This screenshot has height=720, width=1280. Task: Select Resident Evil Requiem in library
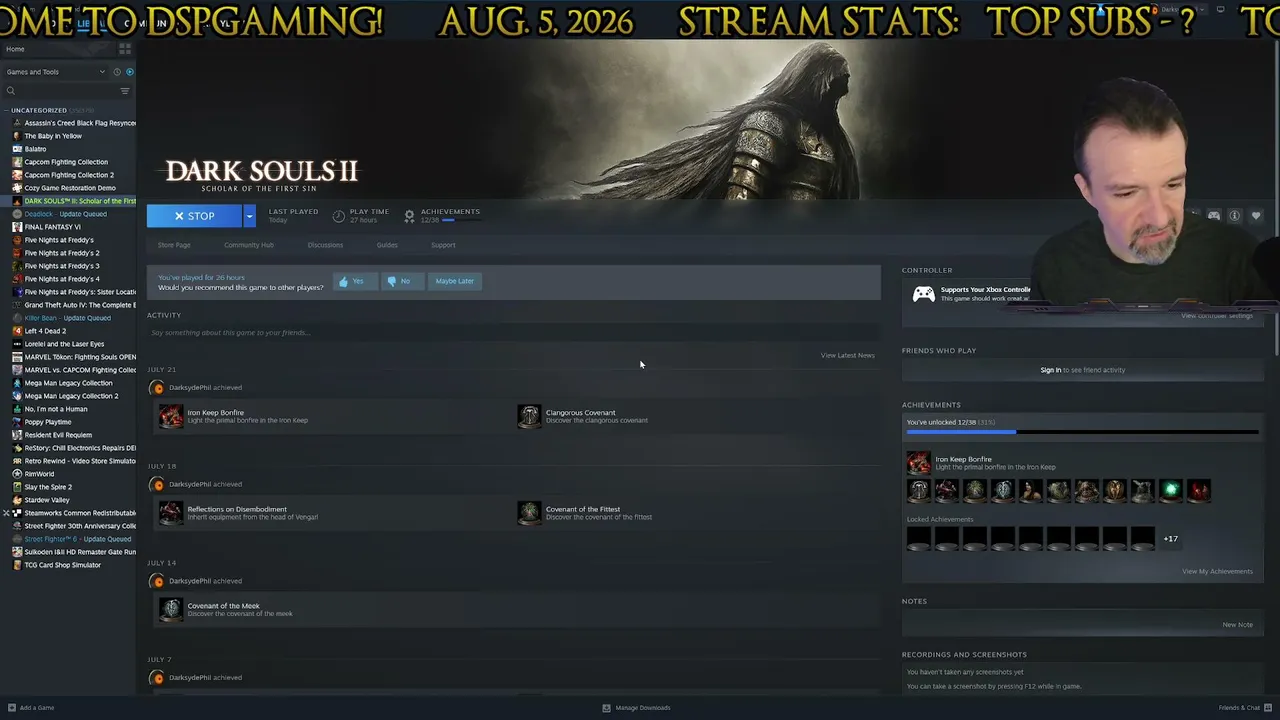[58, 435]
